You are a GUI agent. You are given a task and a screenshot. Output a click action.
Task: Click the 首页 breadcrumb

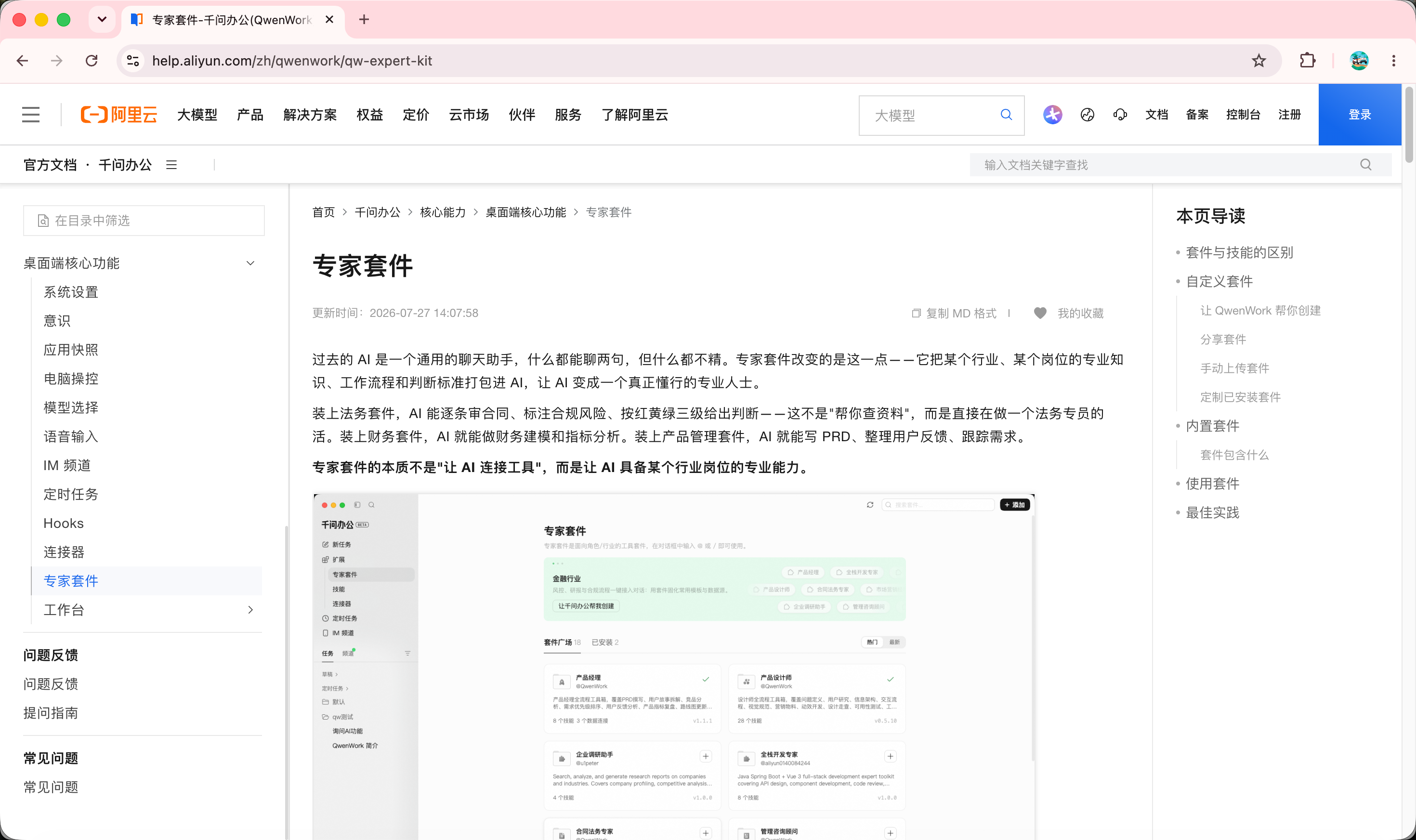(x=324, y=212)
